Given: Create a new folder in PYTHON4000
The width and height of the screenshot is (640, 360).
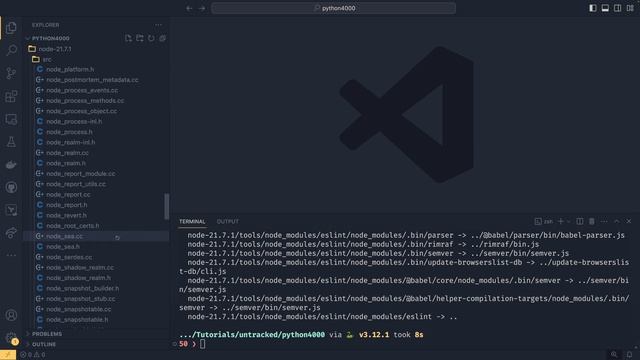Looking at the screenshot, I should pyautogui.click(x=140, y=38).
